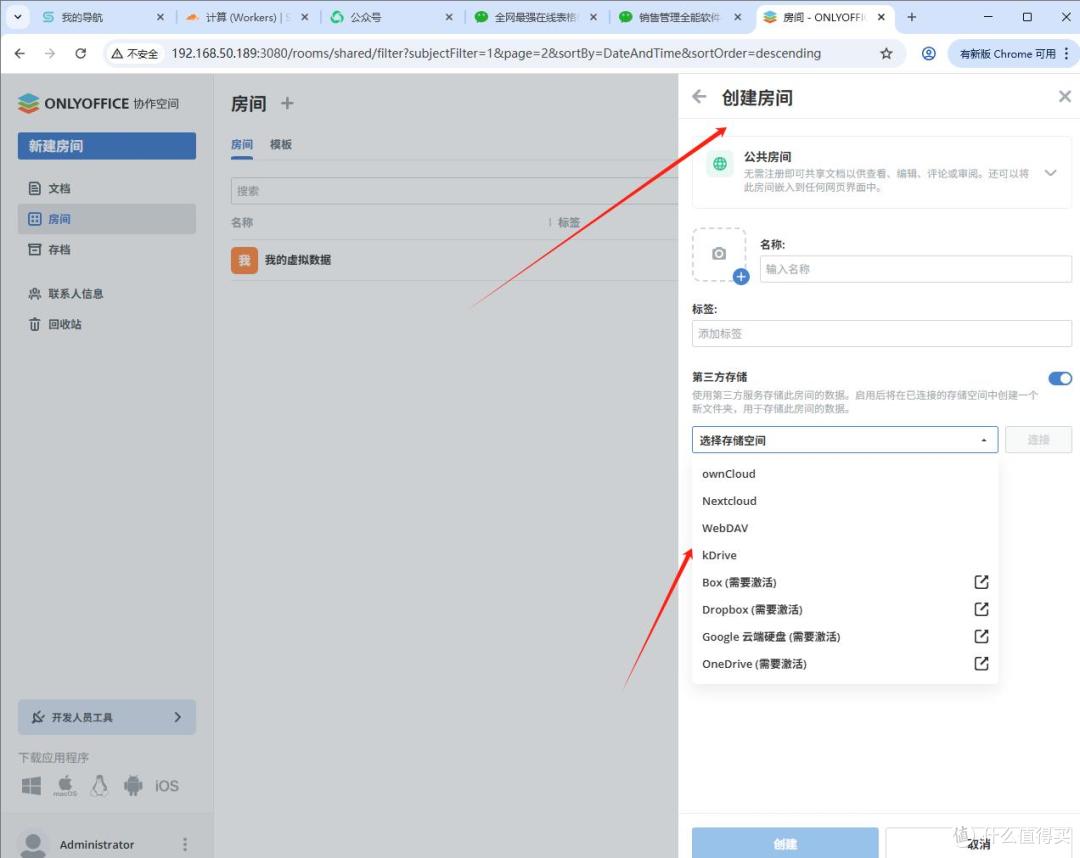Select Nextcloud storage option
This screenshot has height=858, width=1080.
tap(844, 501)
